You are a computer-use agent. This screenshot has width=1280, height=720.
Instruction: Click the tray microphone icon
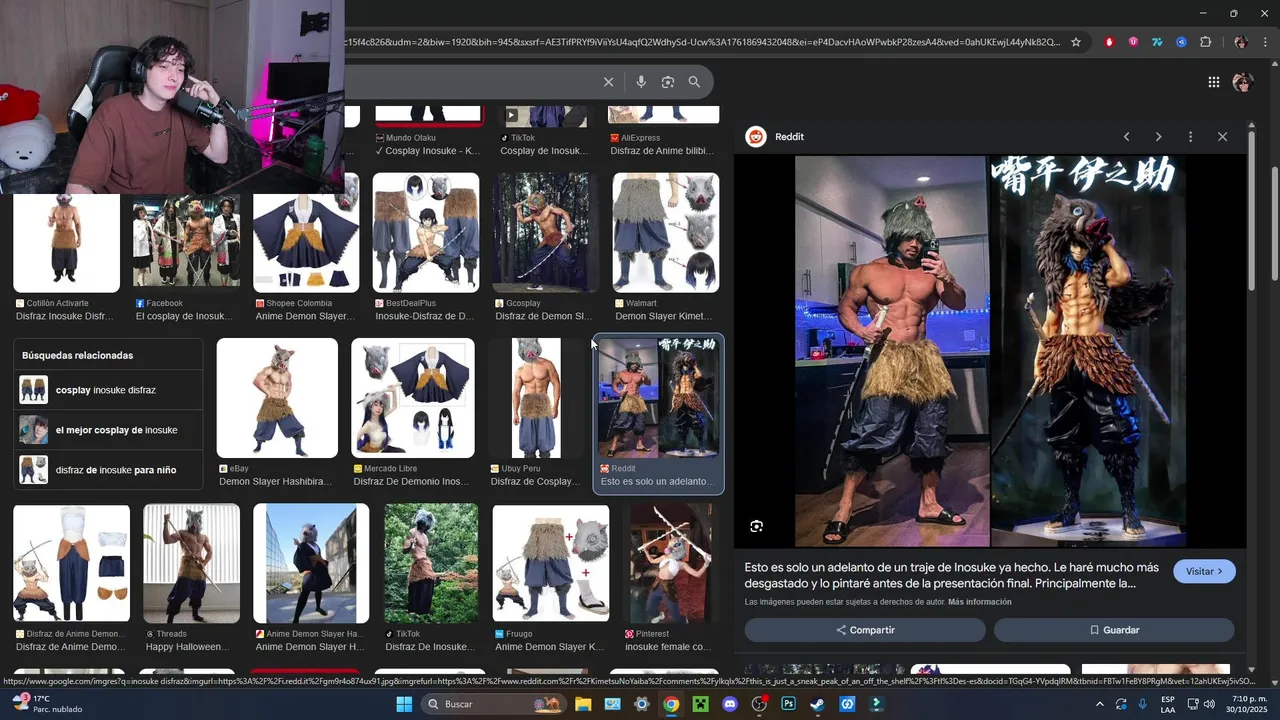pyautogui.click(x=1142, y=704)
